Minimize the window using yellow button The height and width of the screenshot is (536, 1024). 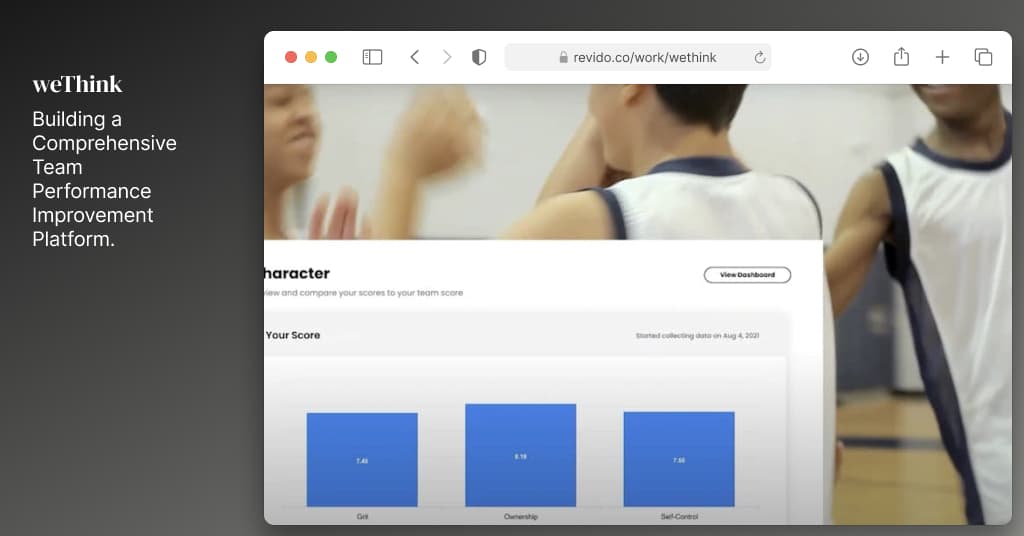pyautogui.click(x=311, y=57)
